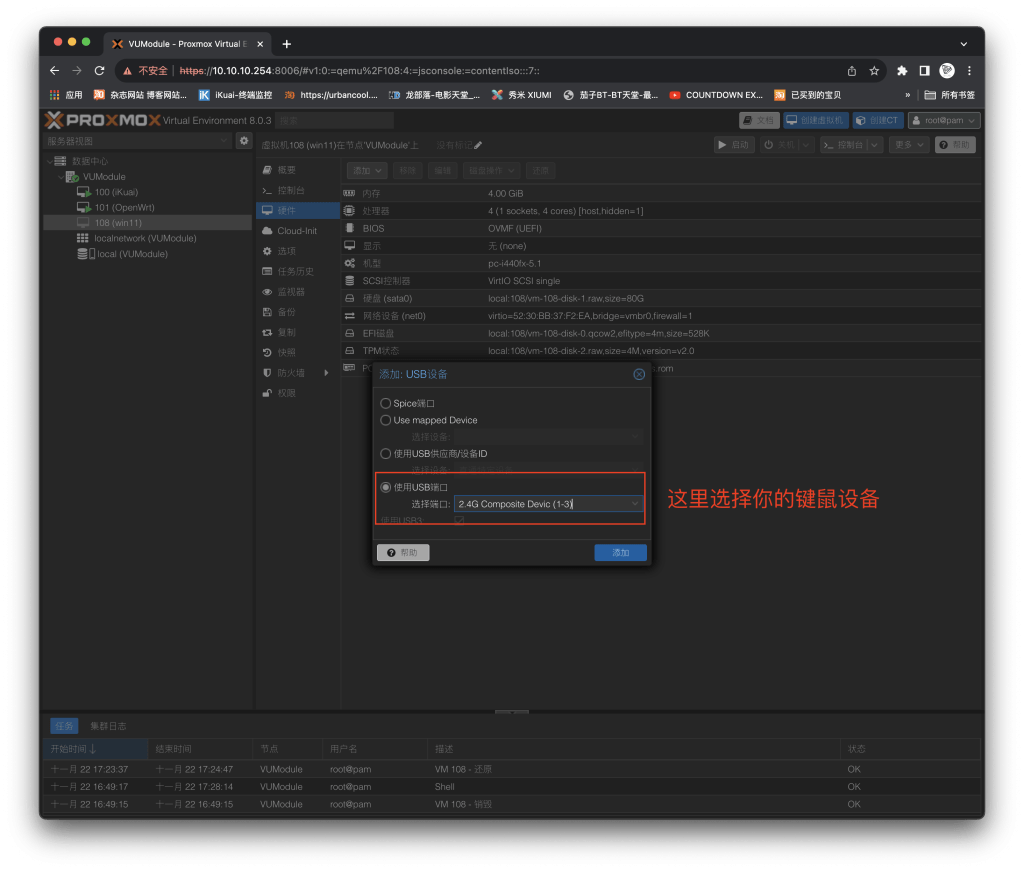The image size is (1024, 871).
Task: Choose the Use mapped Device option
Action: click(x=386, y=420)
